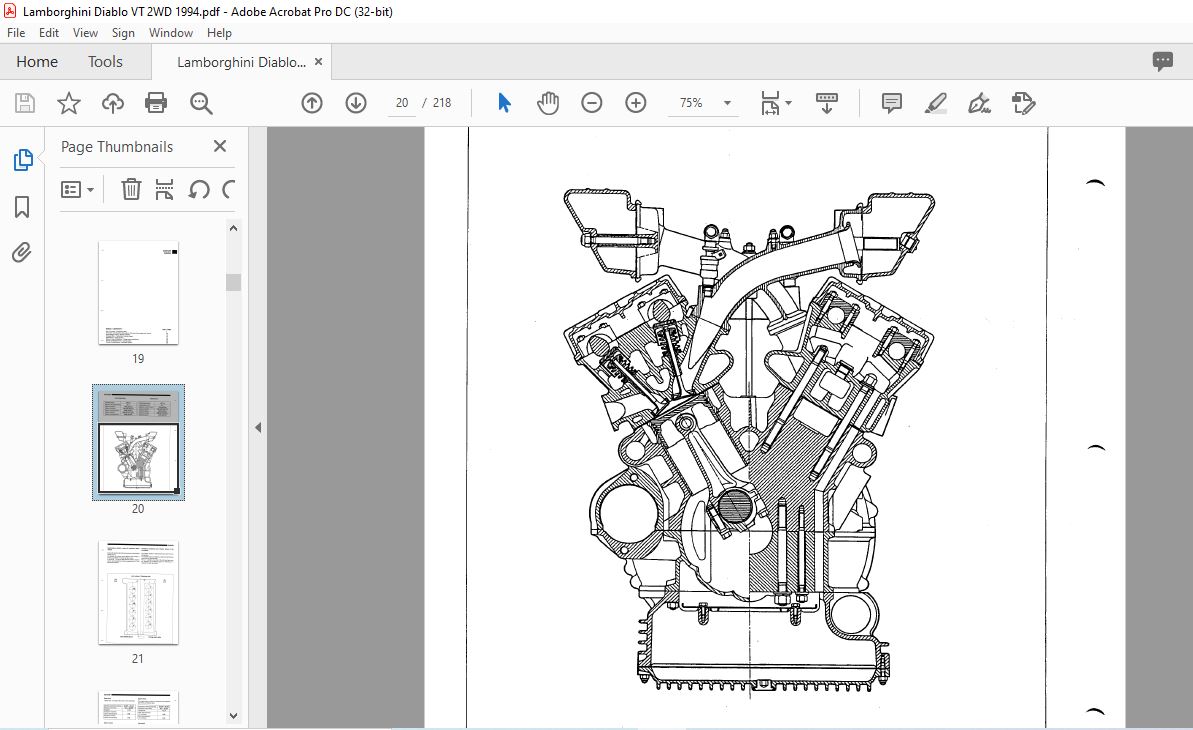The image size is (1193, 730).
Task: Open the Window menu
Action: [x=170, y=33]
